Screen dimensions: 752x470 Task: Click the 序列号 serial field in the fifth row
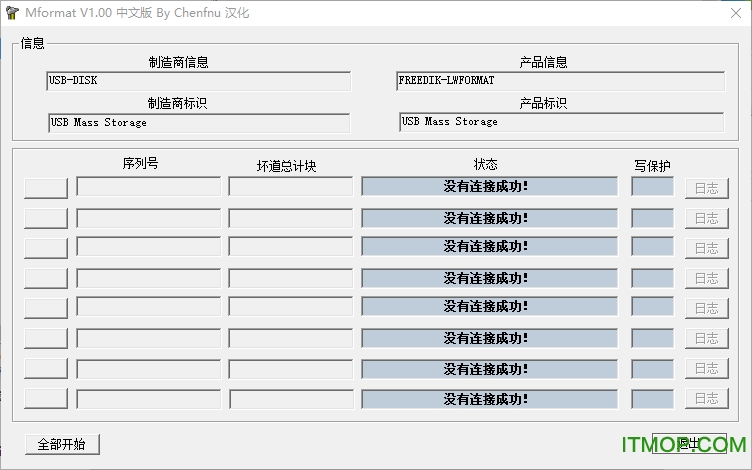click(x=149, y=306)
